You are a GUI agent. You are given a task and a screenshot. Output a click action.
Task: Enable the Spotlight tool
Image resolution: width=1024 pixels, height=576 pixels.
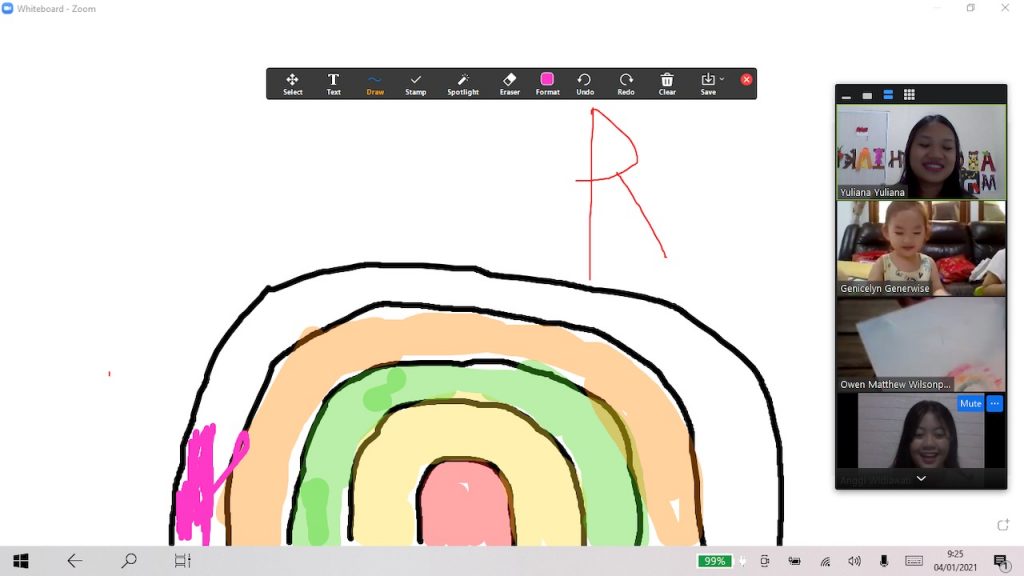463,84
